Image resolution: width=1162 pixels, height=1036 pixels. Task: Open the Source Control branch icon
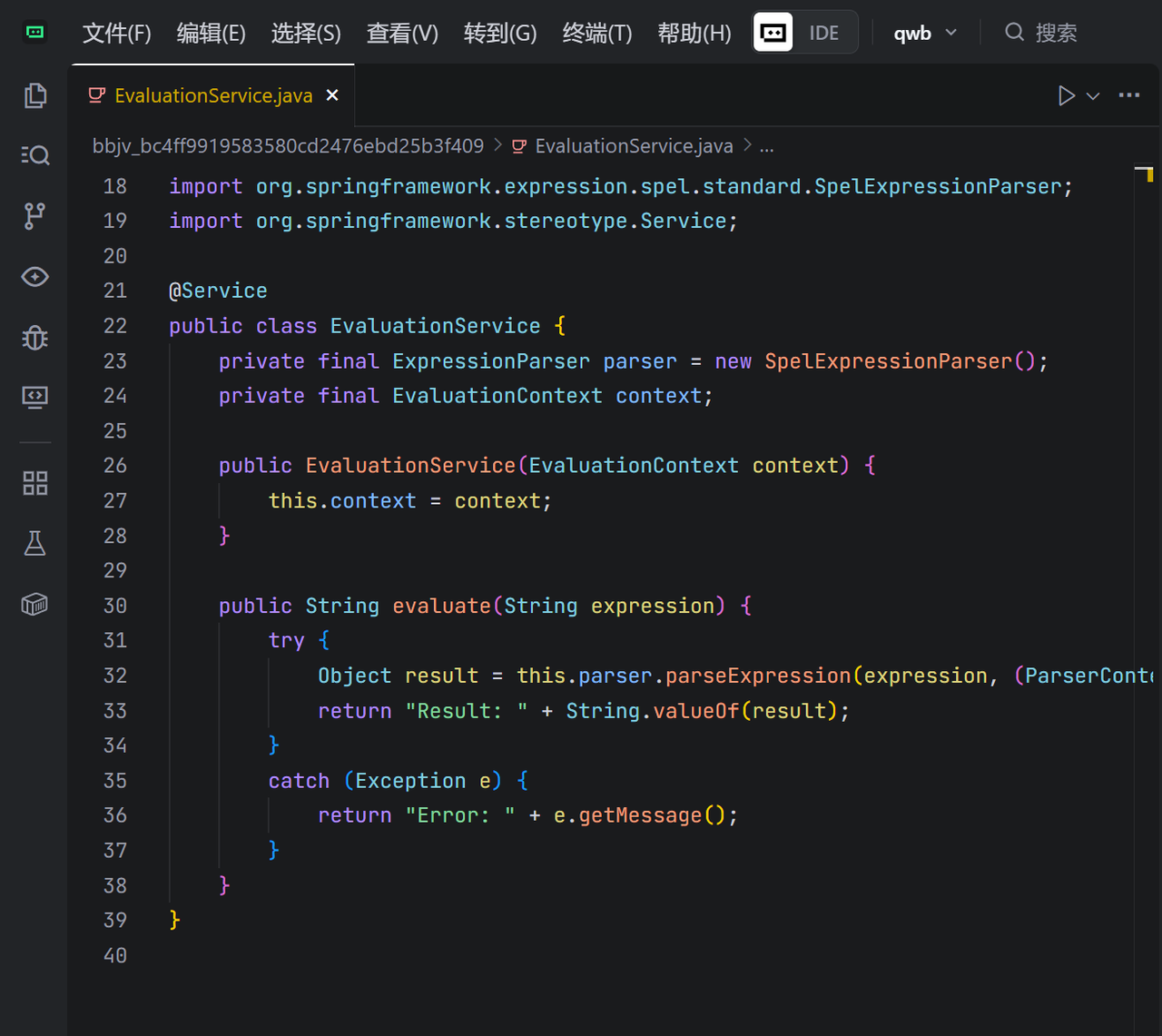pos(34,216)
